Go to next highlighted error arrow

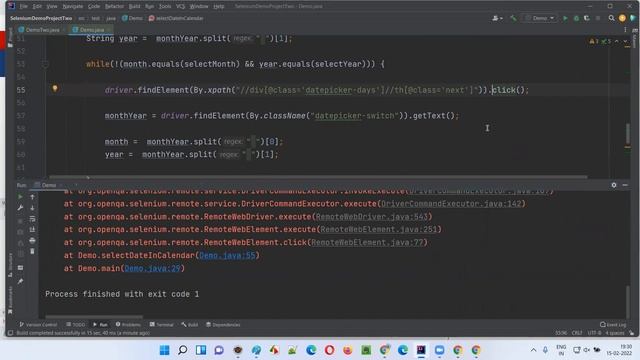point(625,41)
